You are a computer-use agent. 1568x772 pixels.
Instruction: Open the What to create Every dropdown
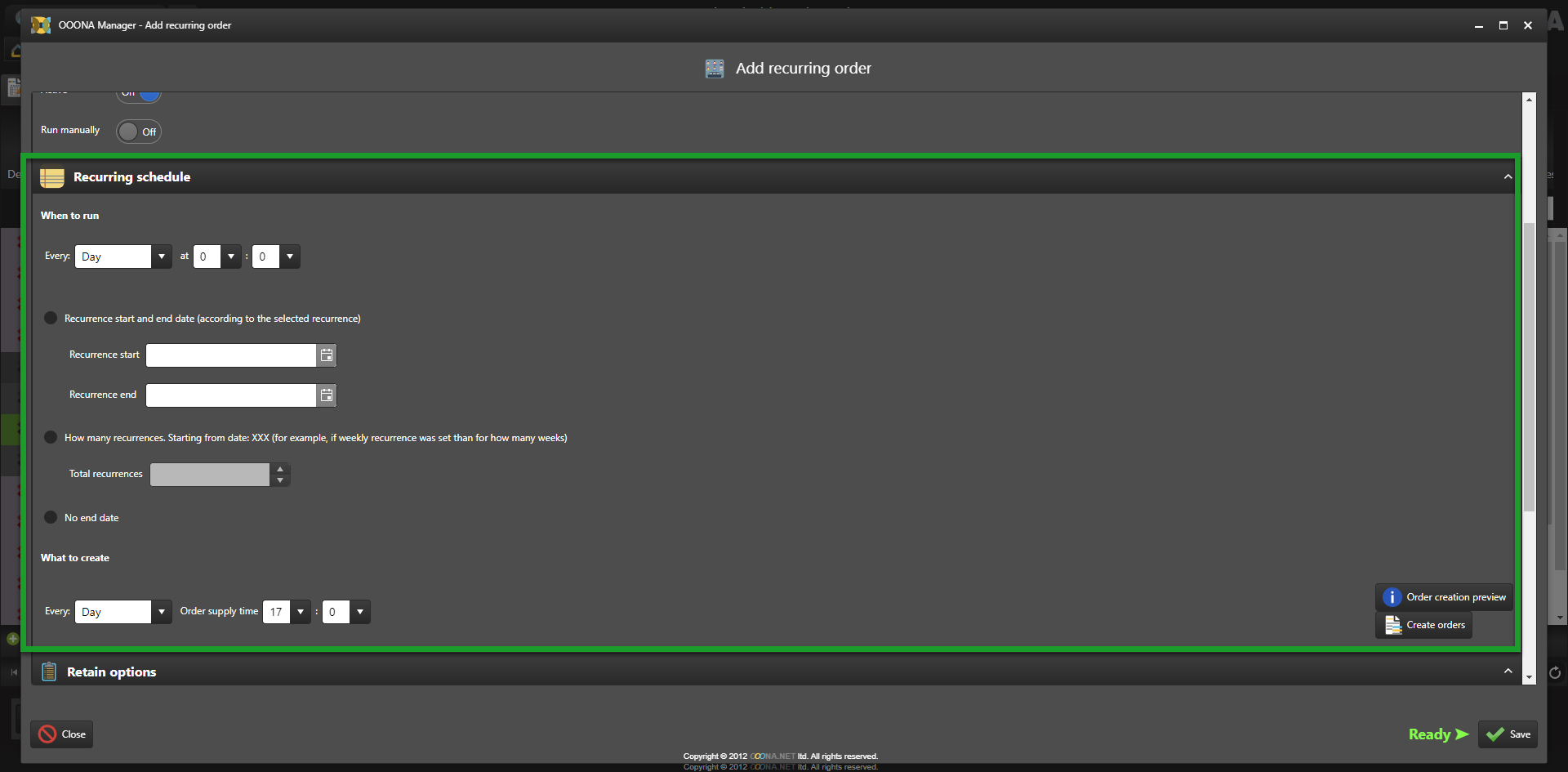coord(162,612)
